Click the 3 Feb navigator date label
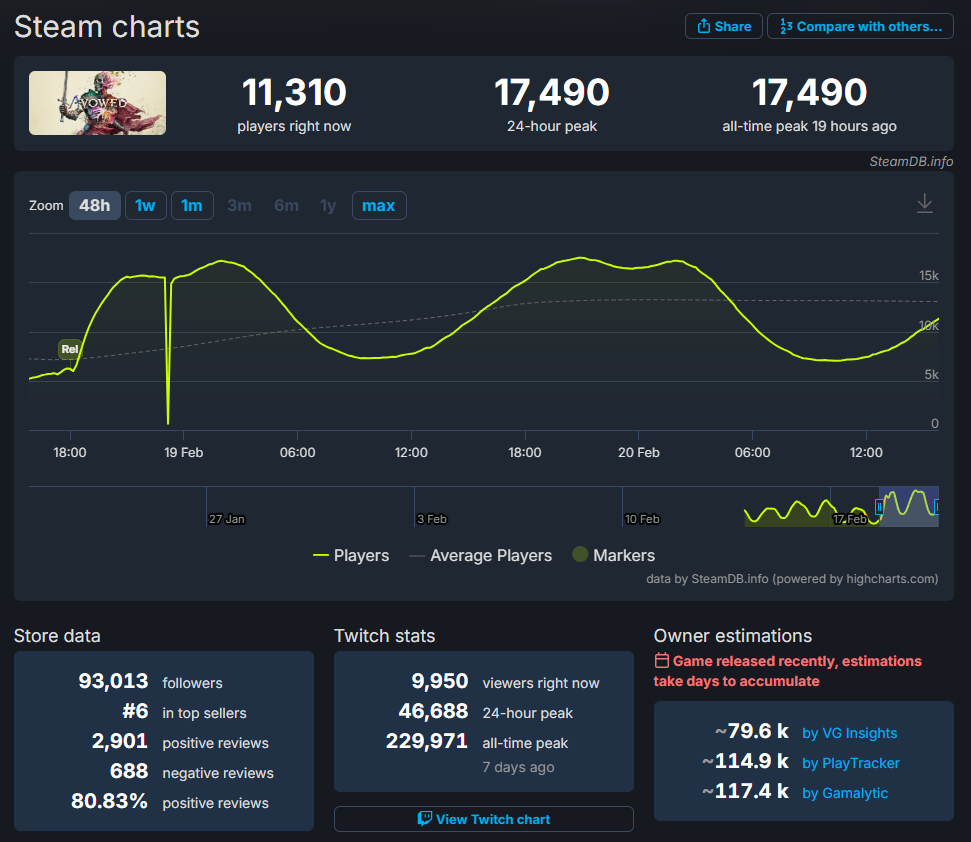Image resolution: width=971 pixels, height=842 pixels. pyautogui.click(x=432, y=519)
